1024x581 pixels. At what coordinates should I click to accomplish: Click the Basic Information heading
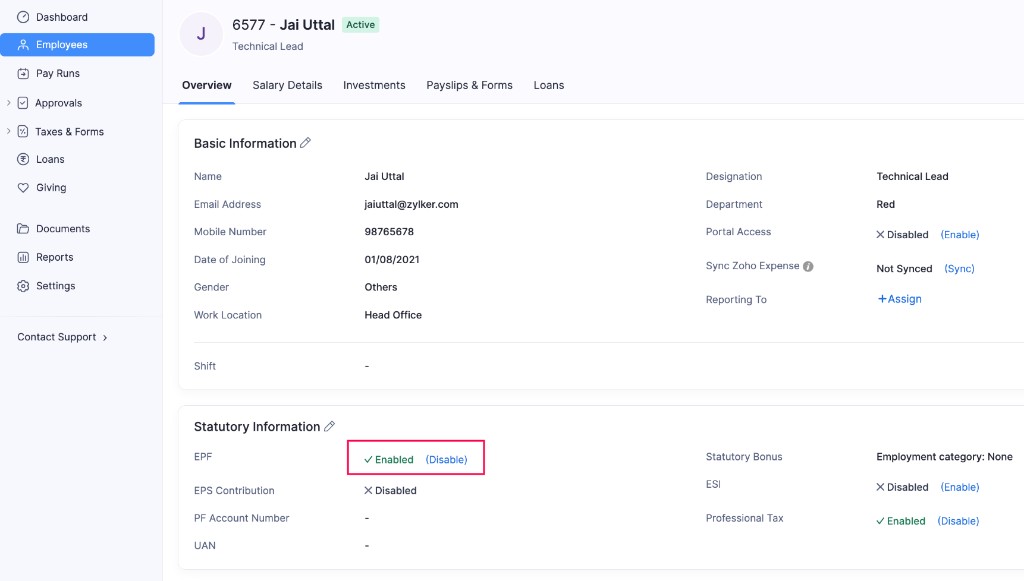coord(245,143)
